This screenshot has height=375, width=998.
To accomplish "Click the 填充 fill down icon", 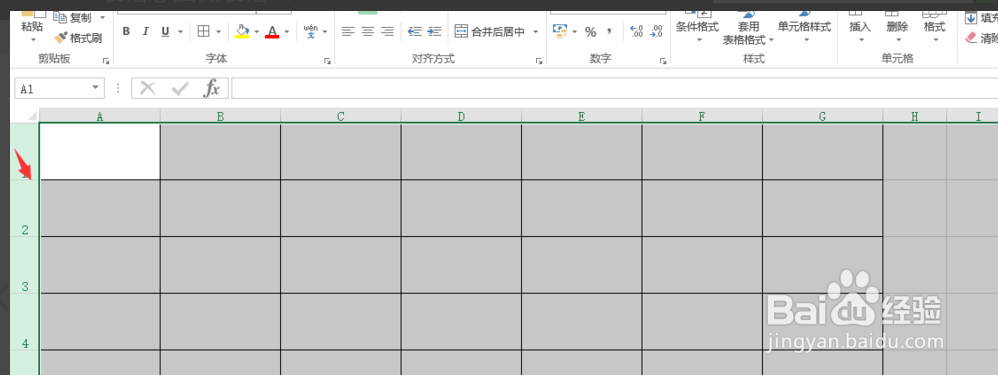I will point(981,18).
